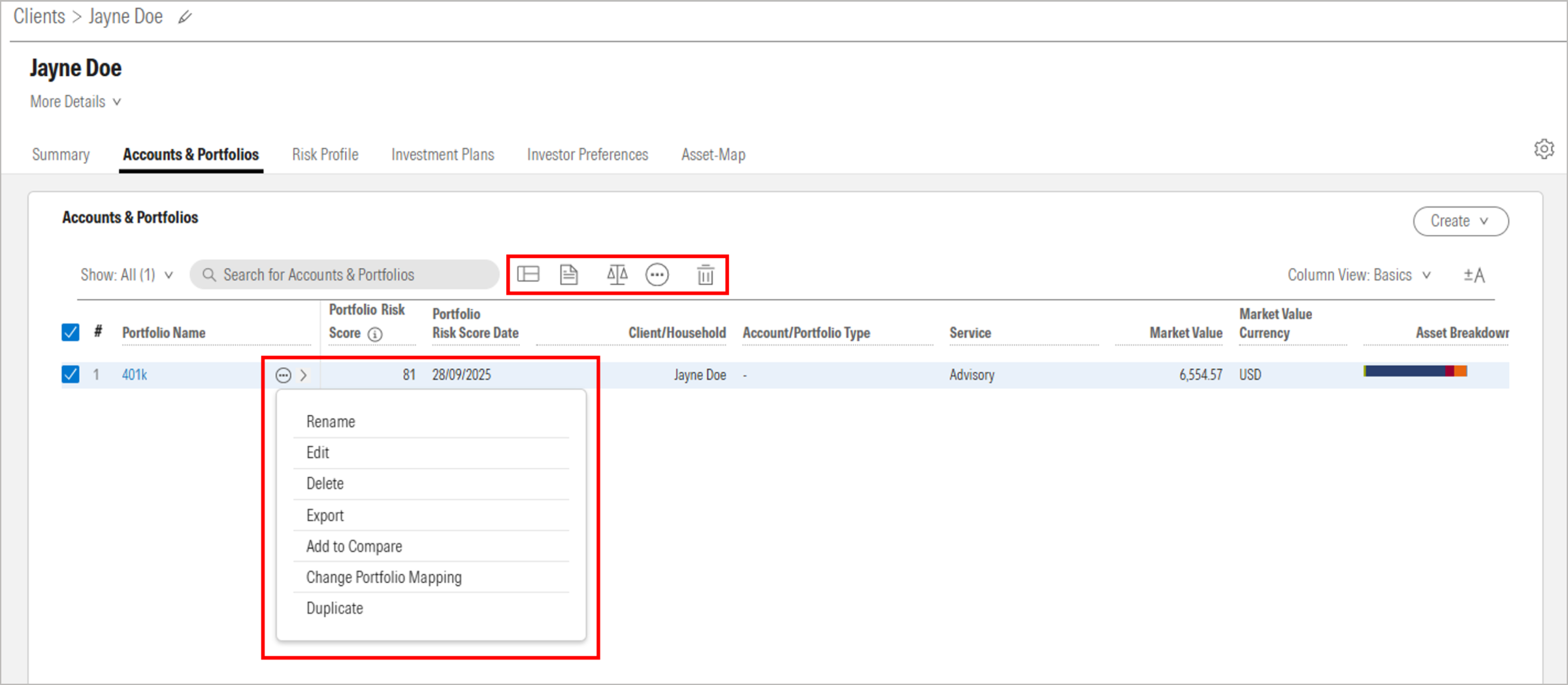Screen dimensions: 1568x685
Task: Click Jayne Doe in the Client/Household column
Action: pyautogui.click(x=700, y=375)
